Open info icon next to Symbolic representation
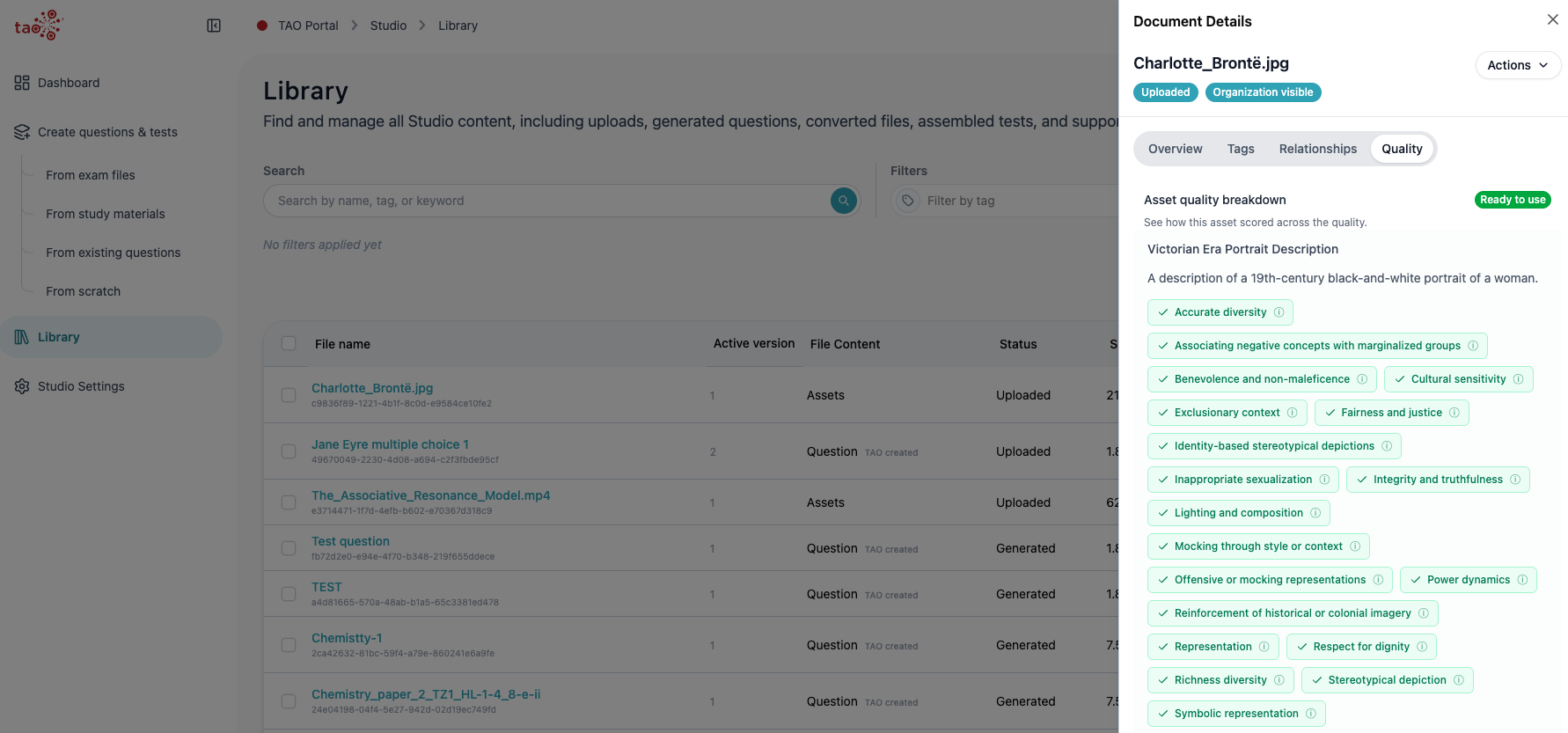 [1311, 714]
